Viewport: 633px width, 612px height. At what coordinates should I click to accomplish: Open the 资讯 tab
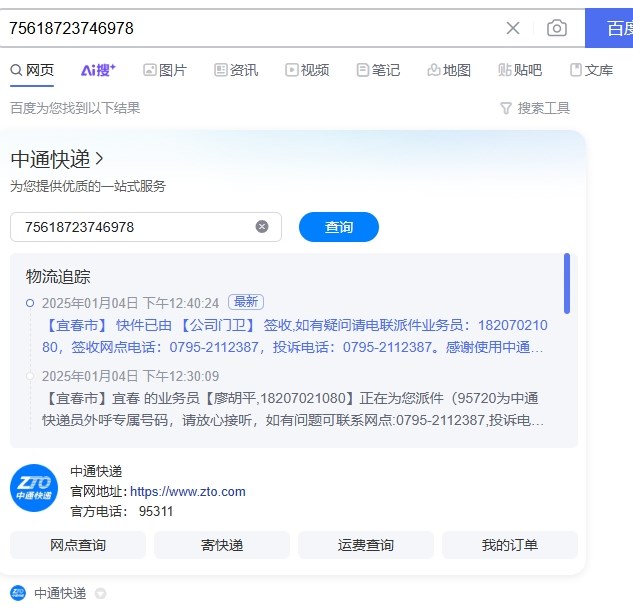(236, 70)
